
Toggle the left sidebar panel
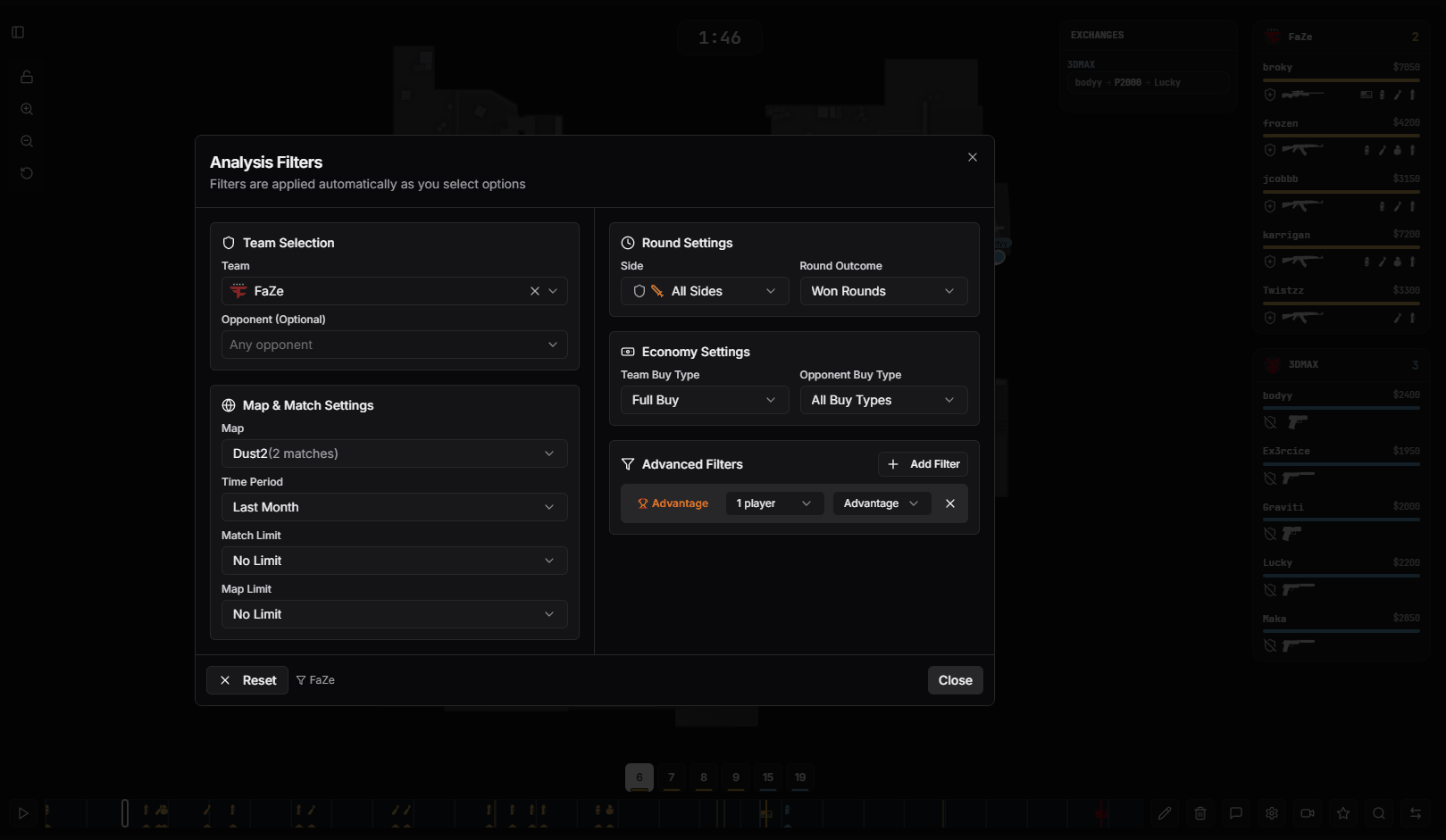18,32
